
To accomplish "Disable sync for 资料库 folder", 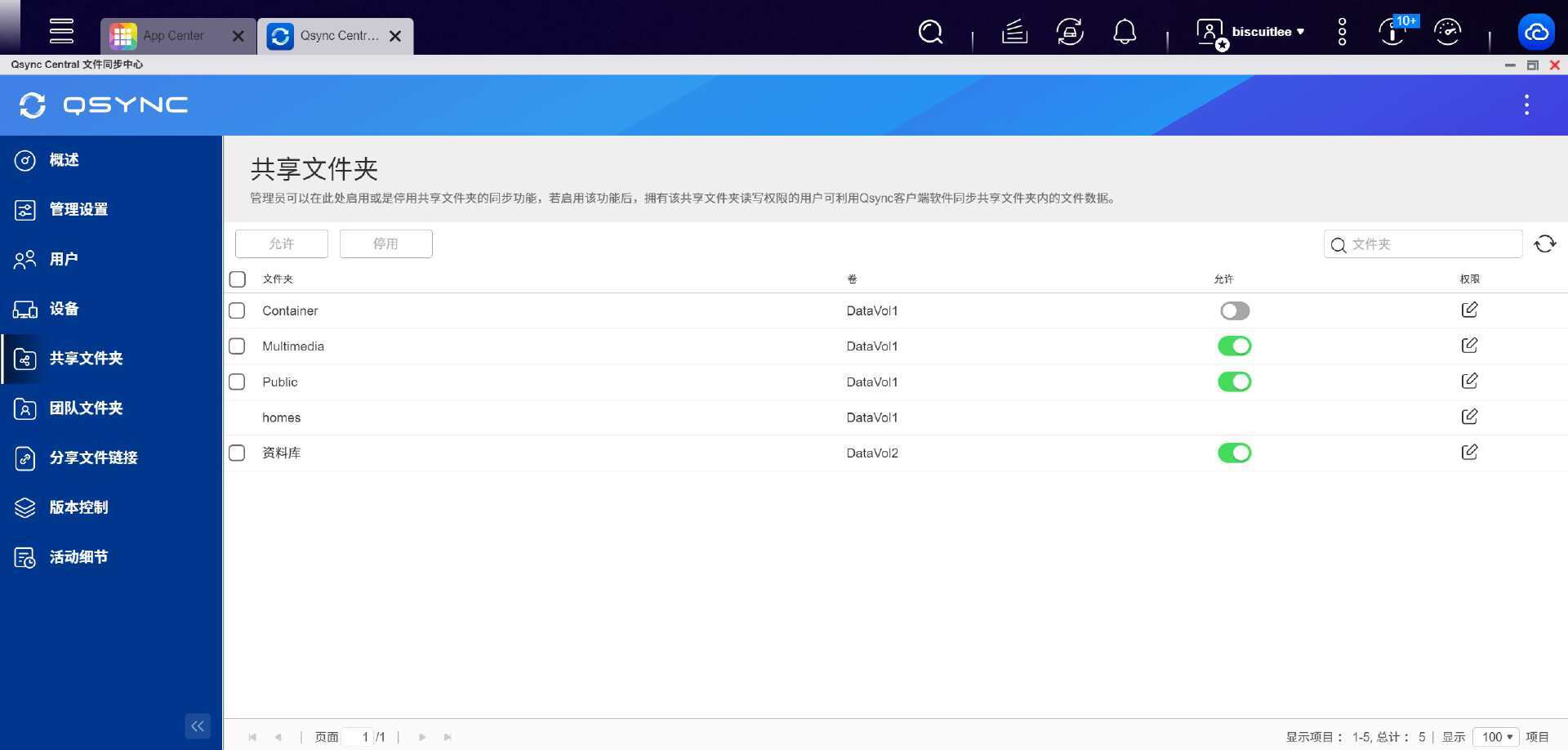I will [x=1235, y=453].
